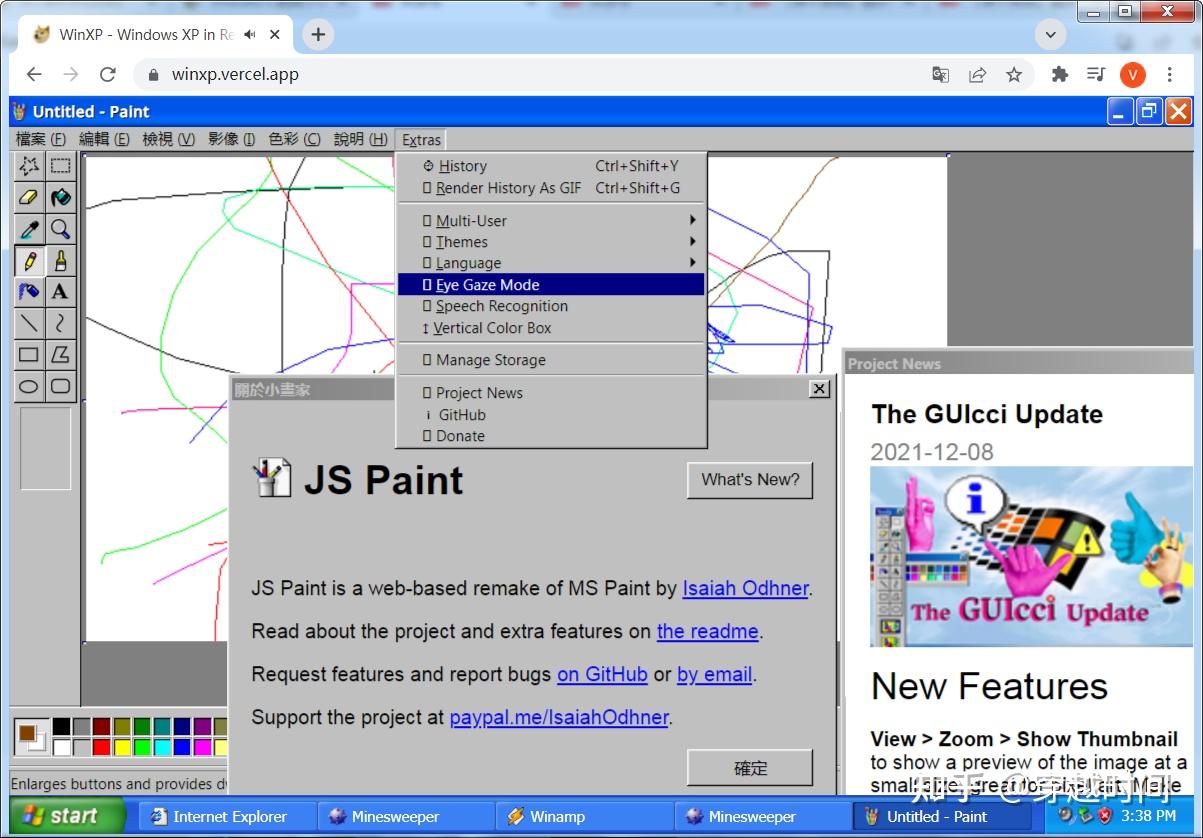Select the Text tool
Screen dimensions: 1203x838
[x=60, y=292]
